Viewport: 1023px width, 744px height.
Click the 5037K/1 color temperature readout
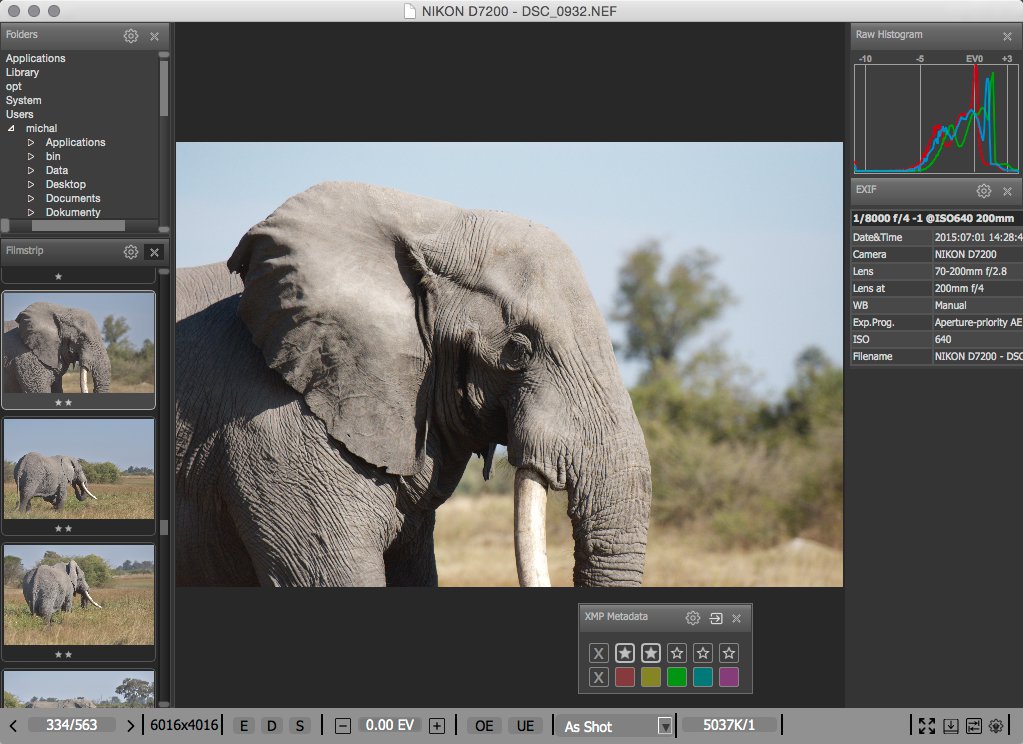click(x=729, y=726)
